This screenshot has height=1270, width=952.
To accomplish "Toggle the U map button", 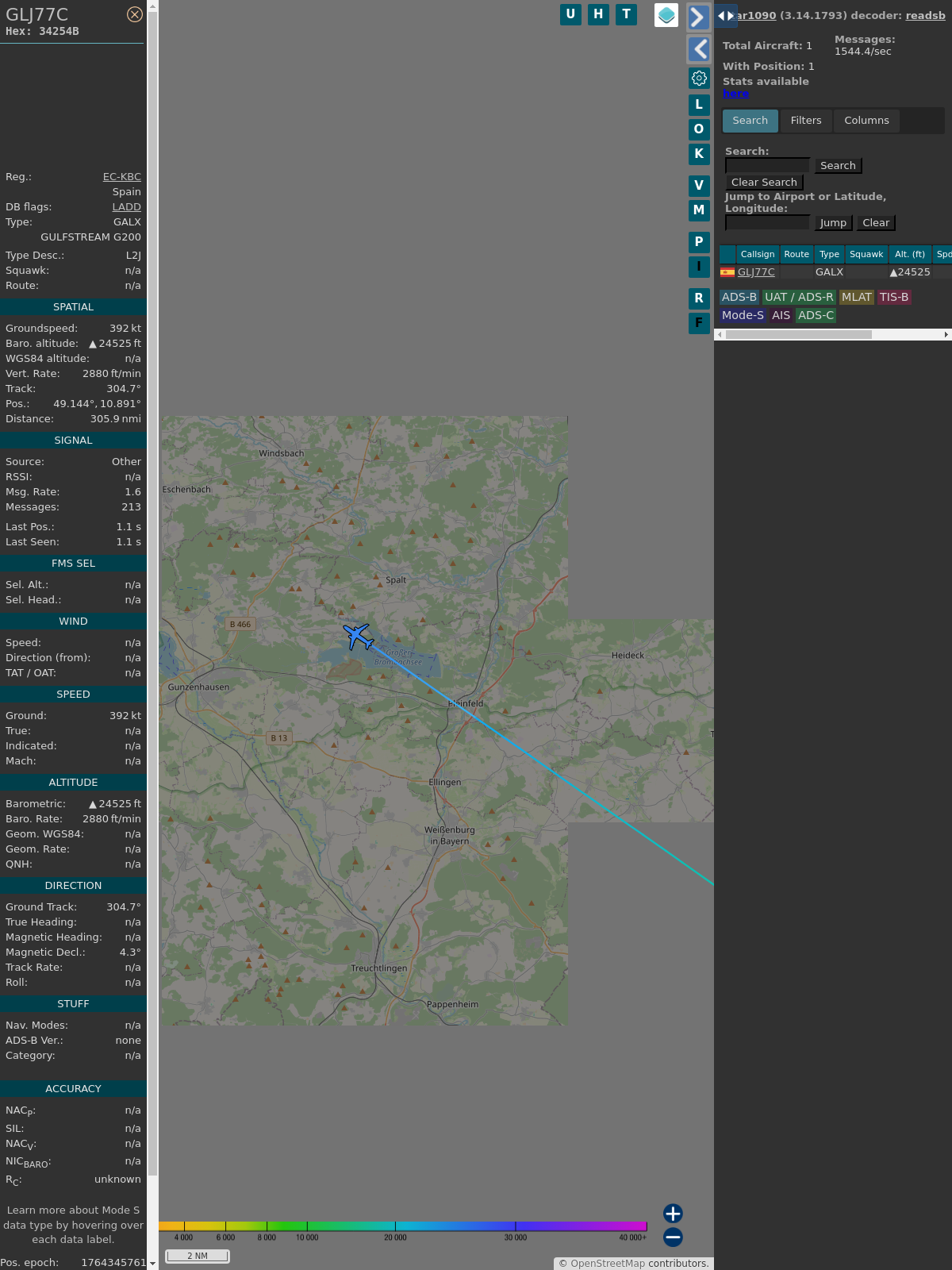I will (x=570, y=14).
